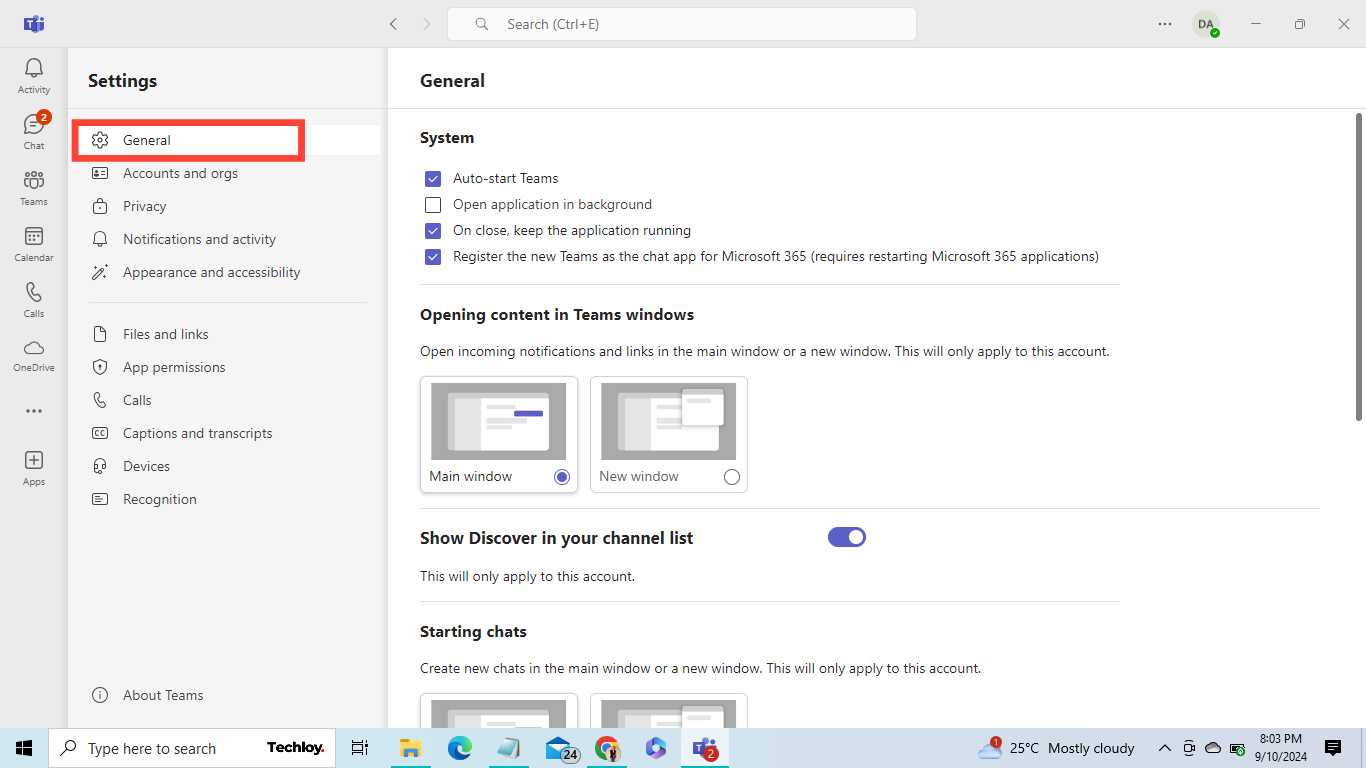Viewport: 1366px width, 768px height.
Task: Open Mail app with 24 badge
Action: pyautogui.click(x=561, y=748)
